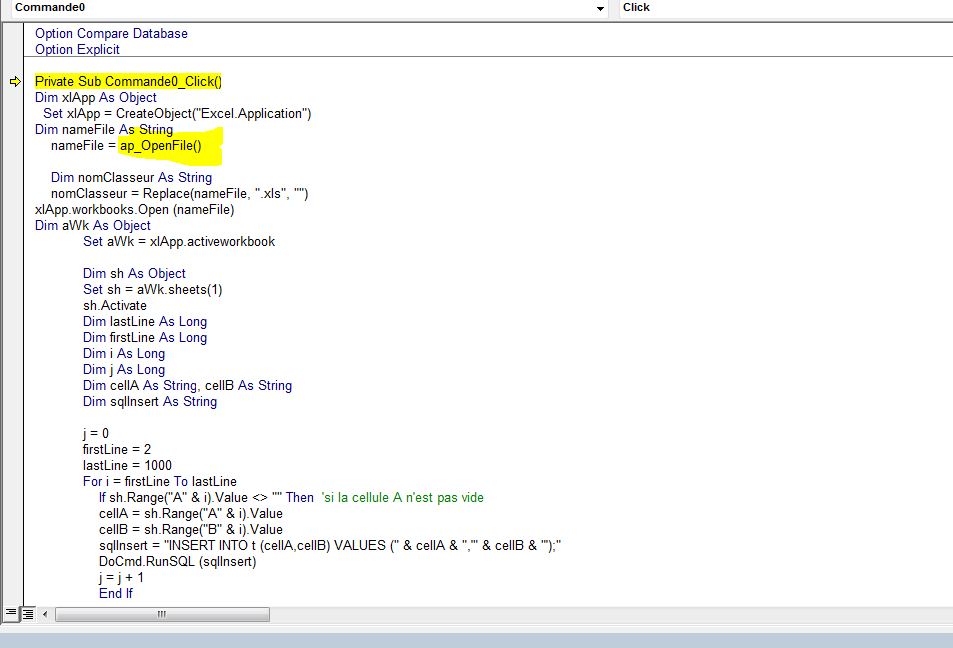Viewport: 953px width, 648px height.
Task: Click 'DoCmd.RunSQL (sqlInsert)' line
Action: [177, 562]
